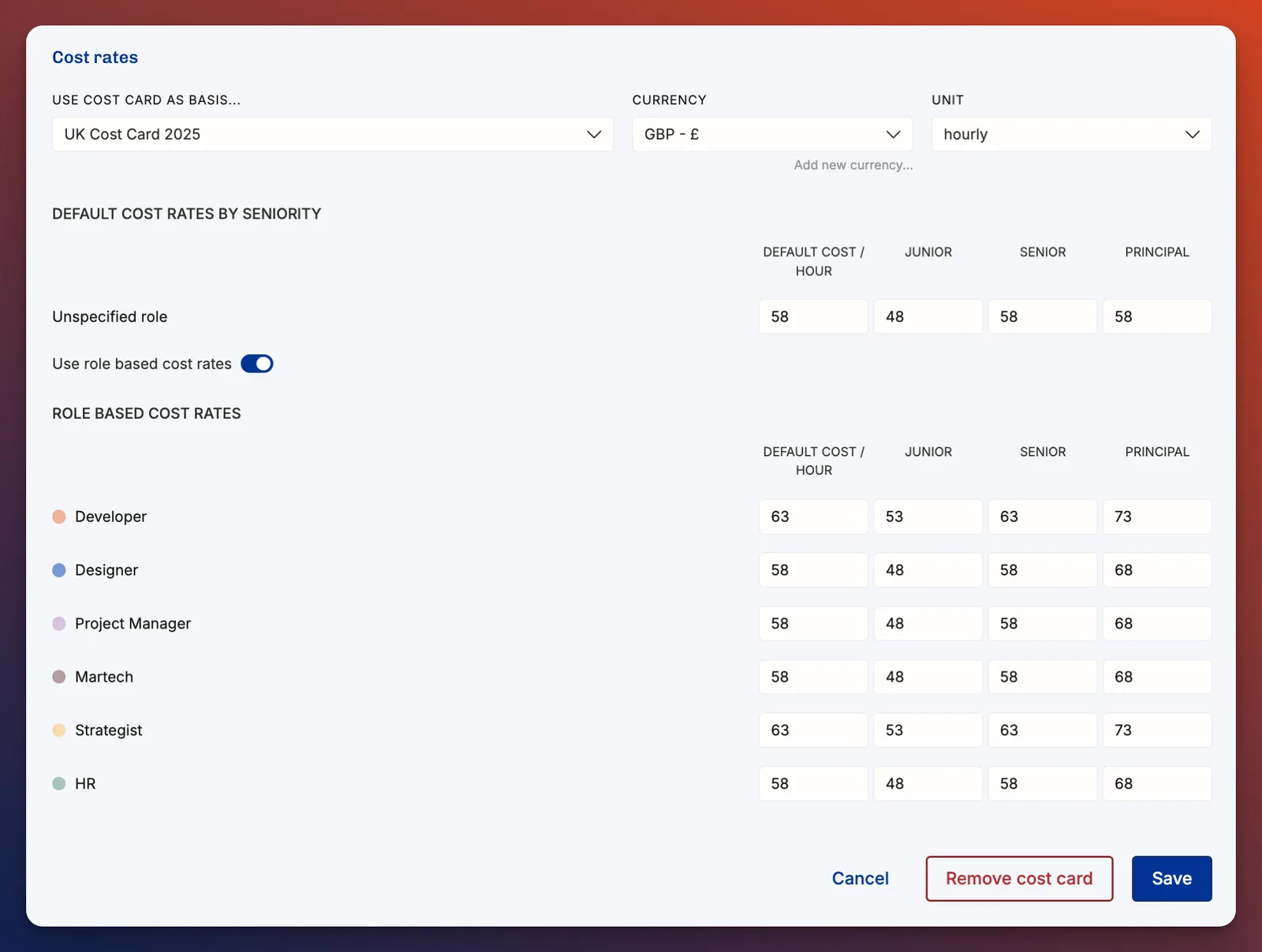Open the cost card basis dropdown

pos(333,134)
